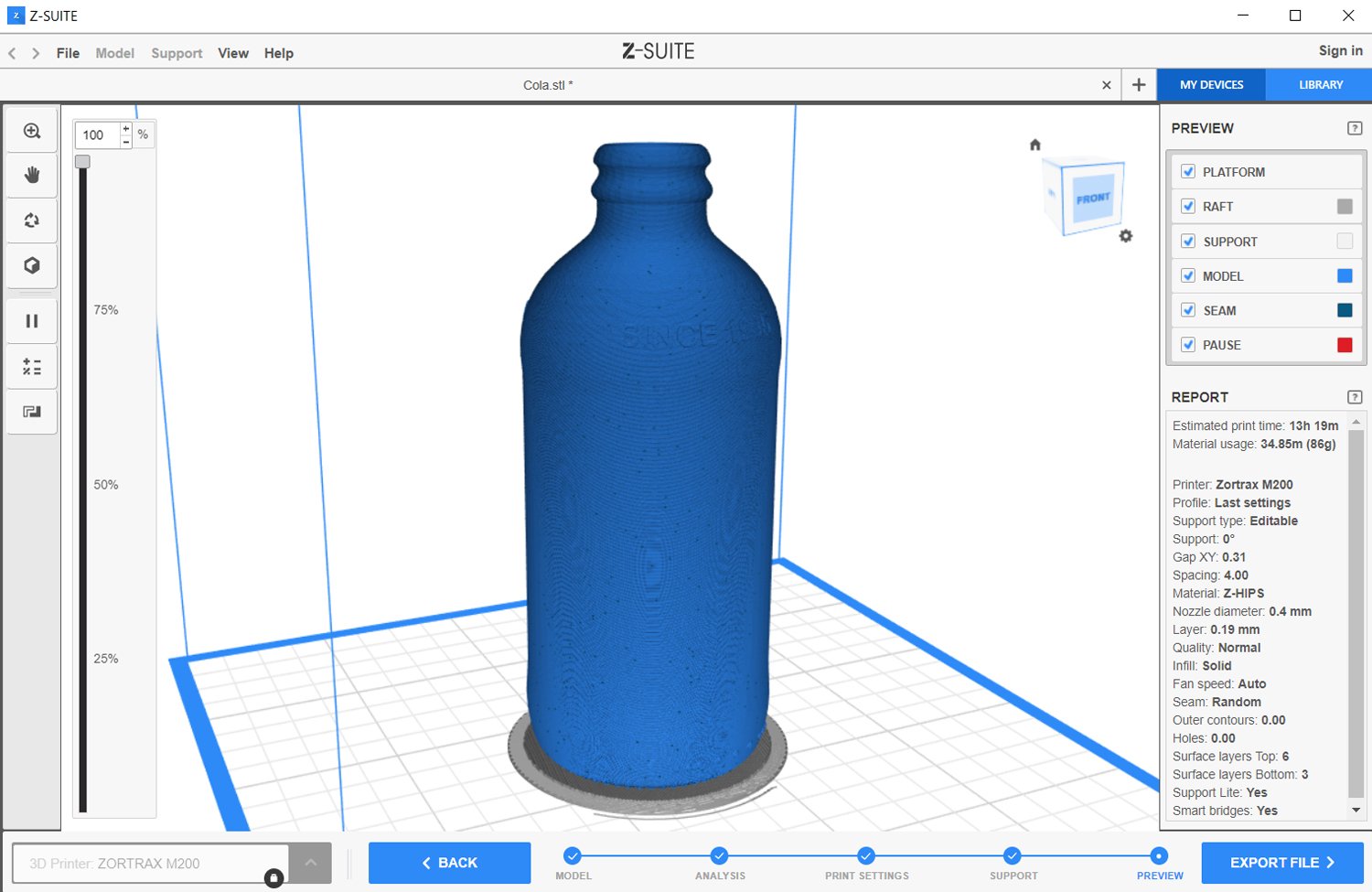Decrease layer percentage with down stepper
This screenshot has width=1372, height=892.
[126, 142]
